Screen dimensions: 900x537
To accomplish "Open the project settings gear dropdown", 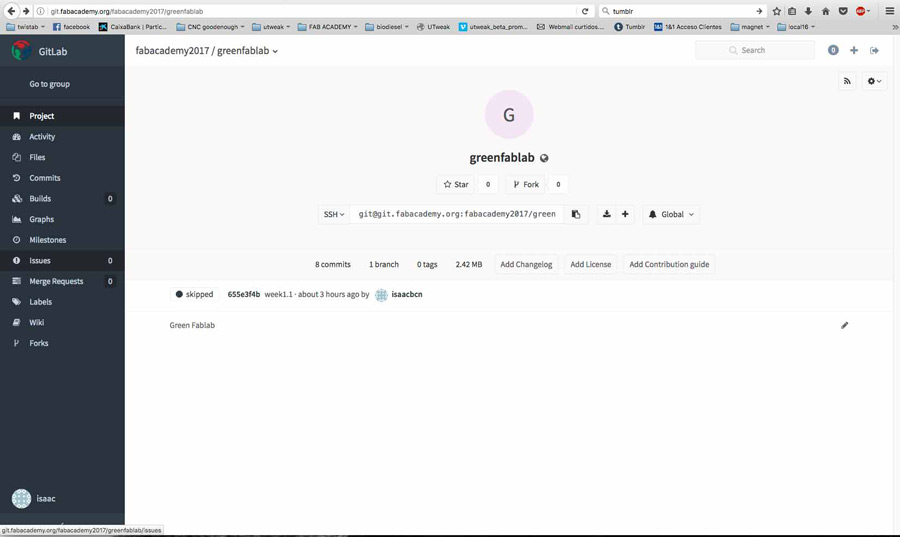I will [874, 81].
